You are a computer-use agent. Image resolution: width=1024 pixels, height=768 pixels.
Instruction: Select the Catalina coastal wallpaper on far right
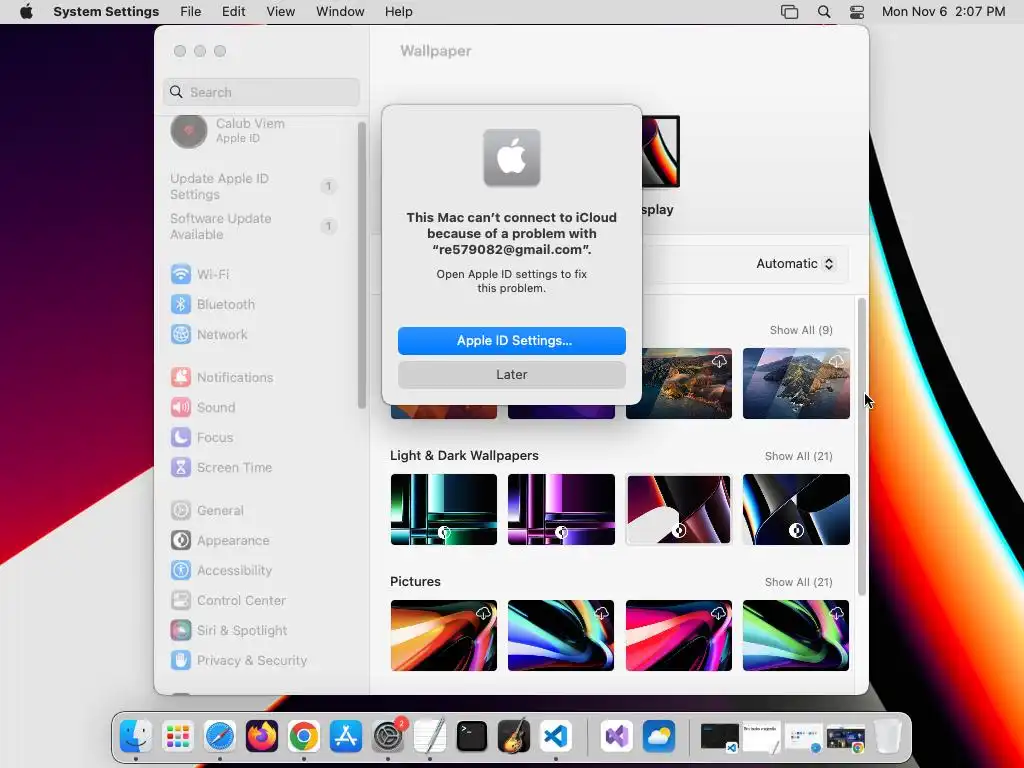[x=796, y=383]
